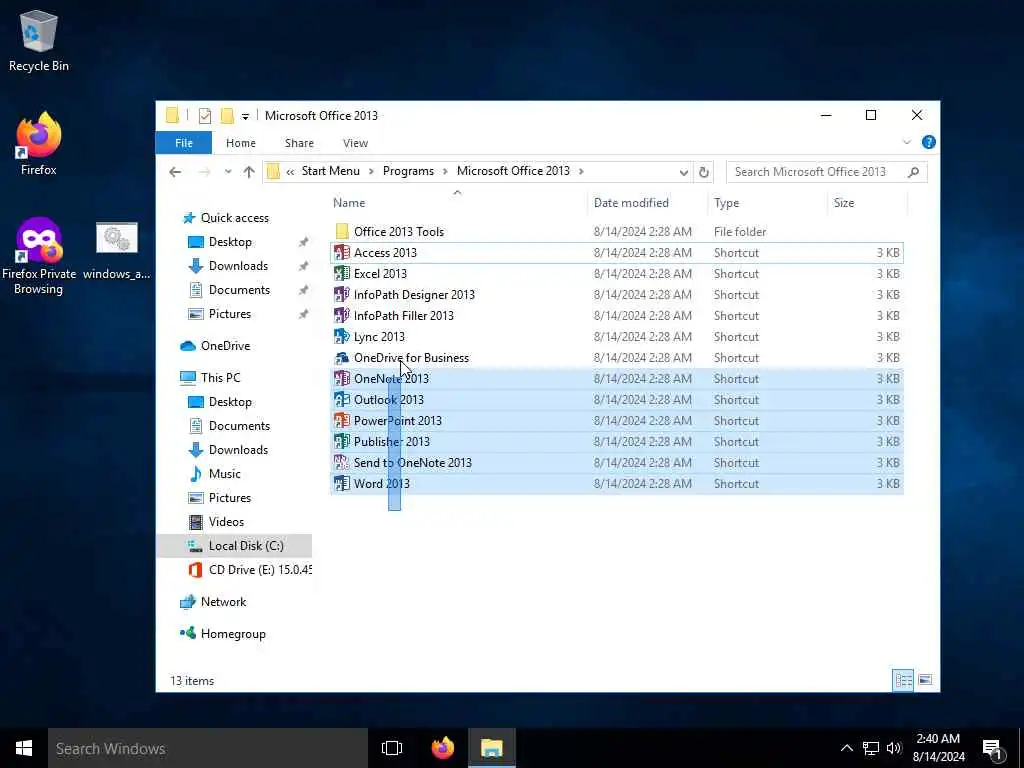Open the Home ribbon tab
Screen dimensions: 1024x768
241,143
